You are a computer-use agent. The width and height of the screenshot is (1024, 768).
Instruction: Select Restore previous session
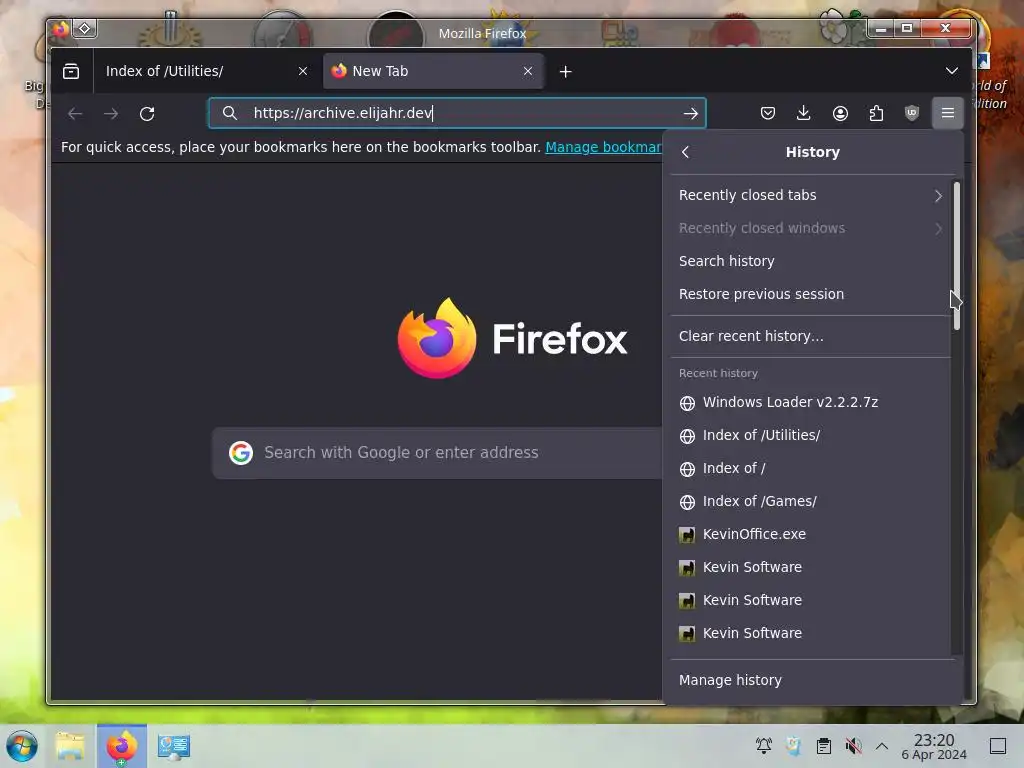(x=810, y=294)
